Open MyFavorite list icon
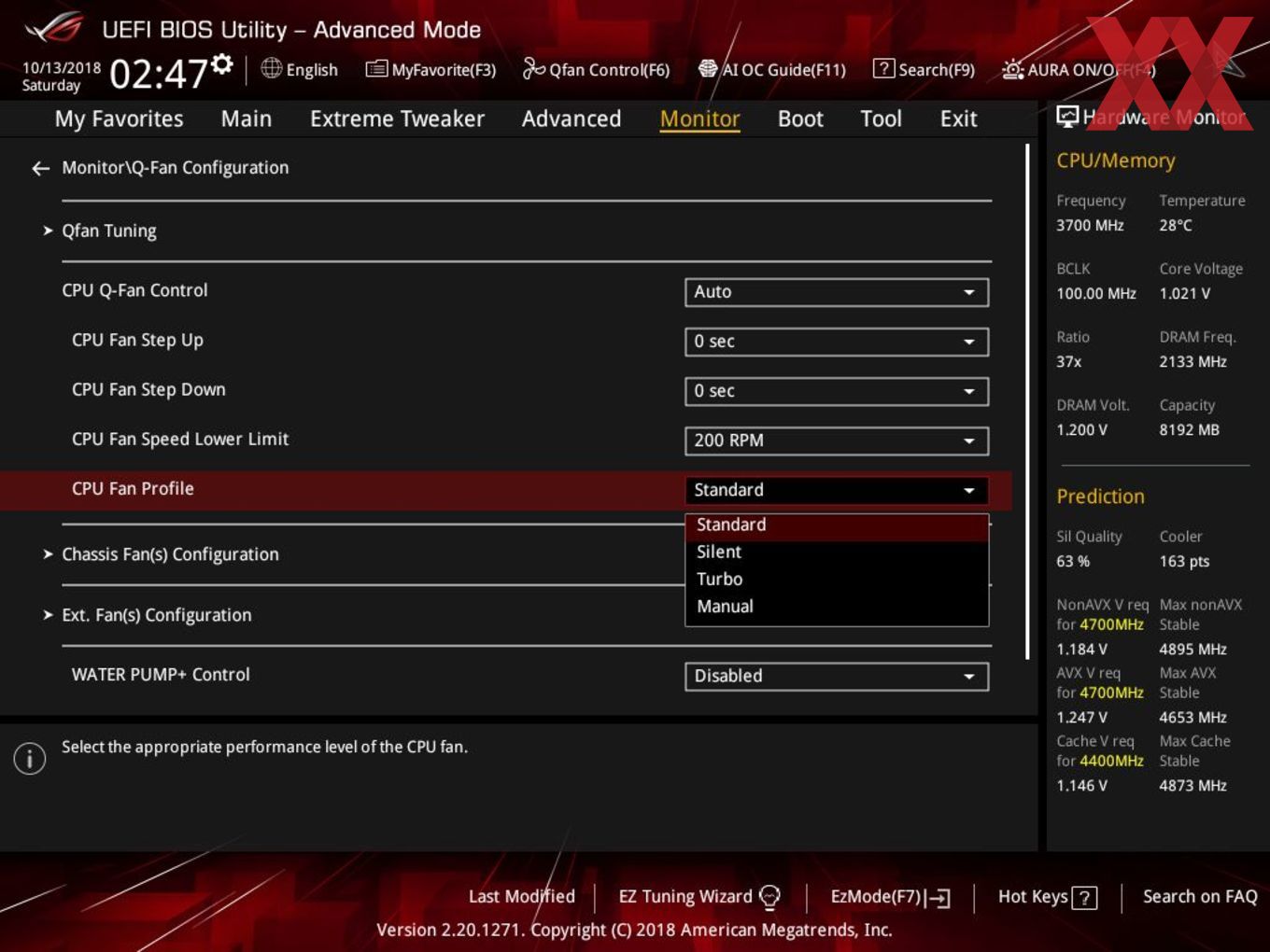The height and width of the screenshot is (952, 1270). 376,69
